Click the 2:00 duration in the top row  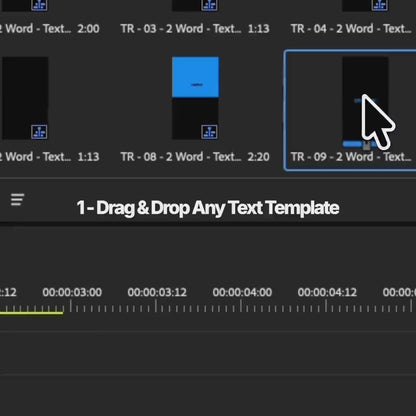tap(88, 29)
